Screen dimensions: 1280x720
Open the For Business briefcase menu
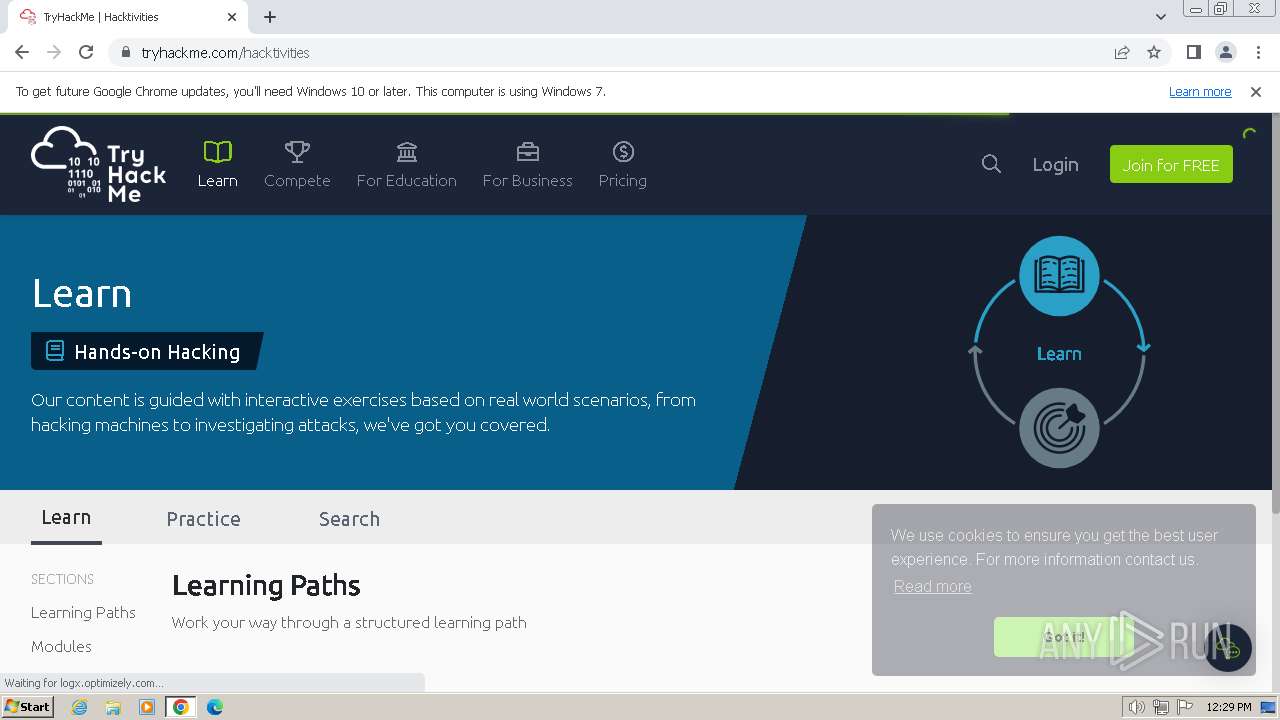click(x=527, y=164)
